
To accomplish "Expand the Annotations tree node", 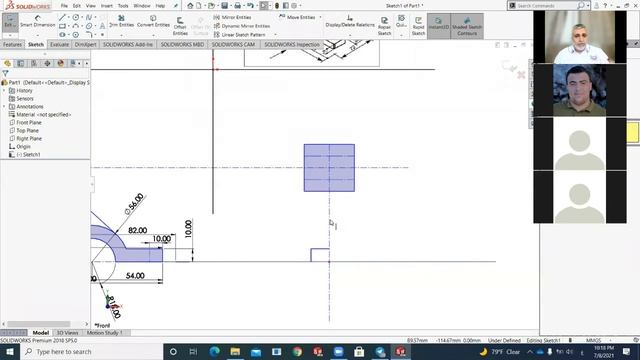I will 4,107.
